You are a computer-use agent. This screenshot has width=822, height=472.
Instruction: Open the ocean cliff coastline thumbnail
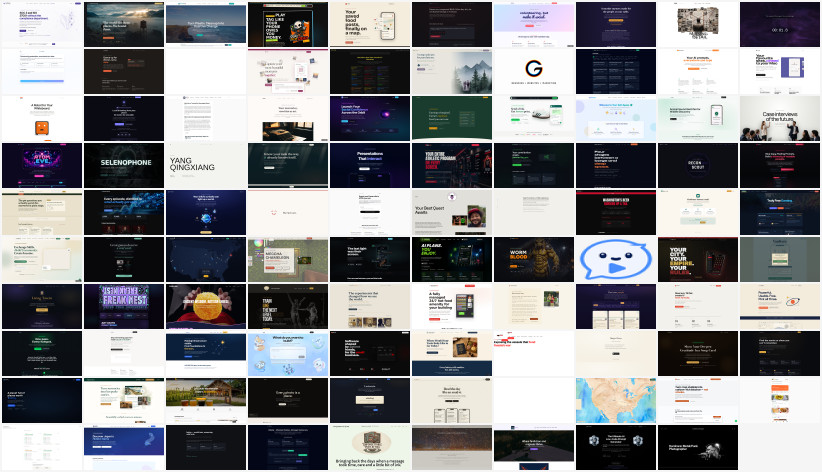pos(206,24)
